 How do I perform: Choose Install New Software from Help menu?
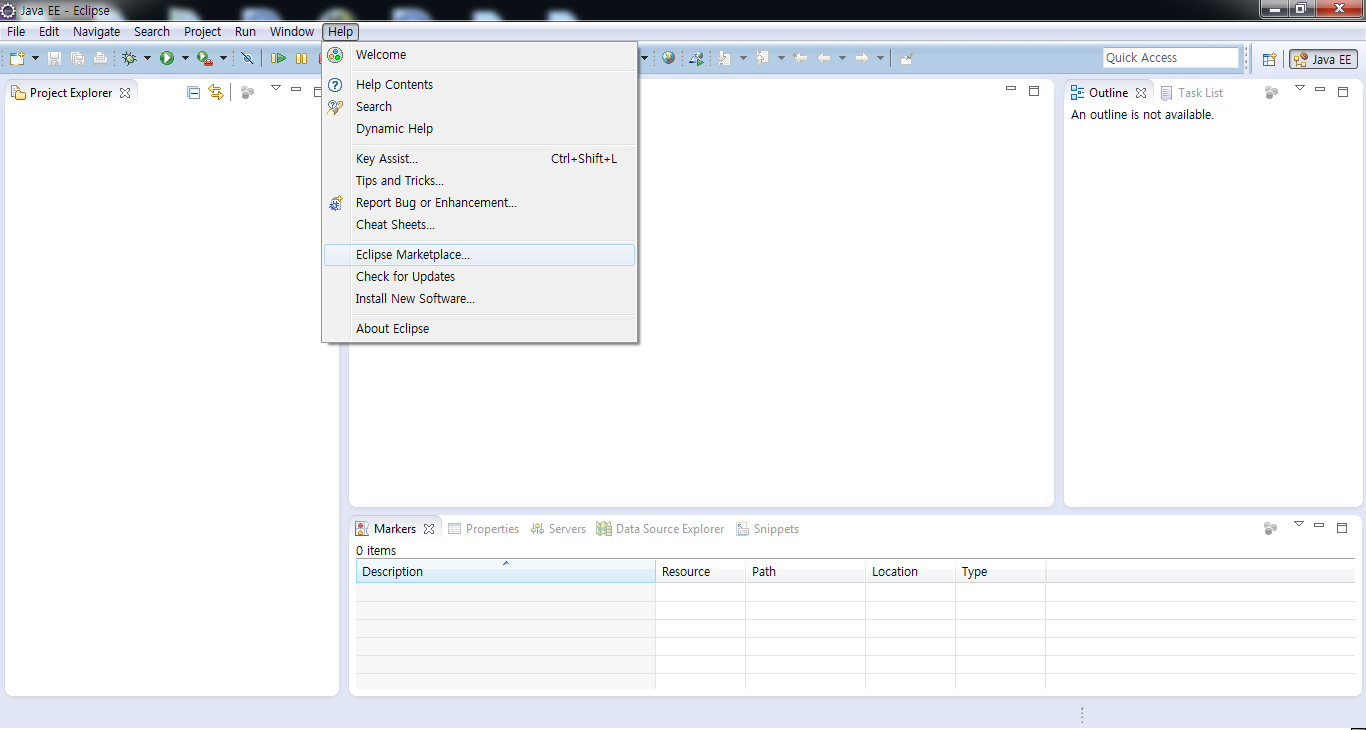[479, 299]
